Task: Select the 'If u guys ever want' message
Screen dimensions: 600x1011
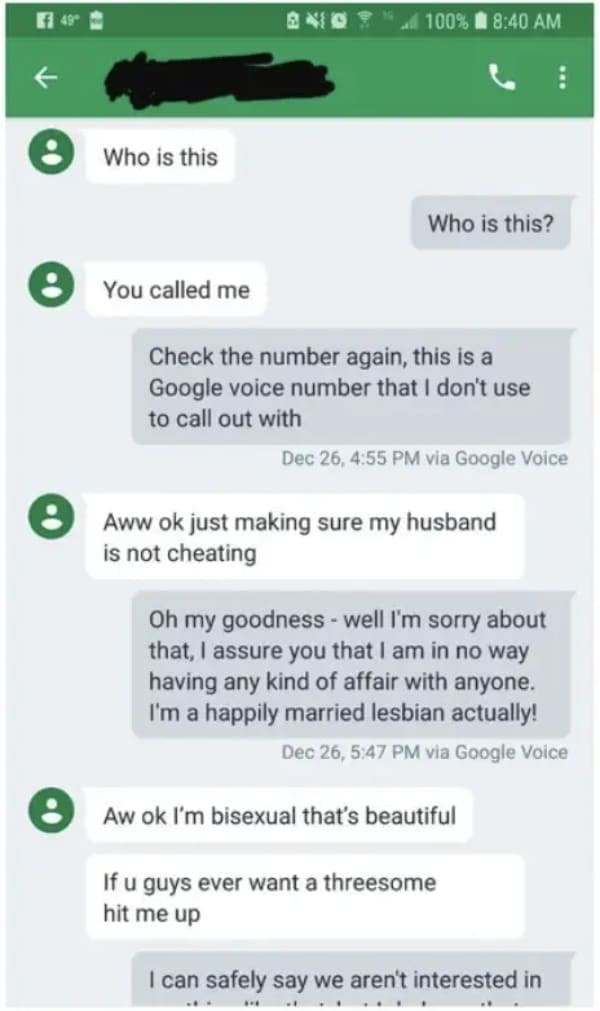Action: 305,897
